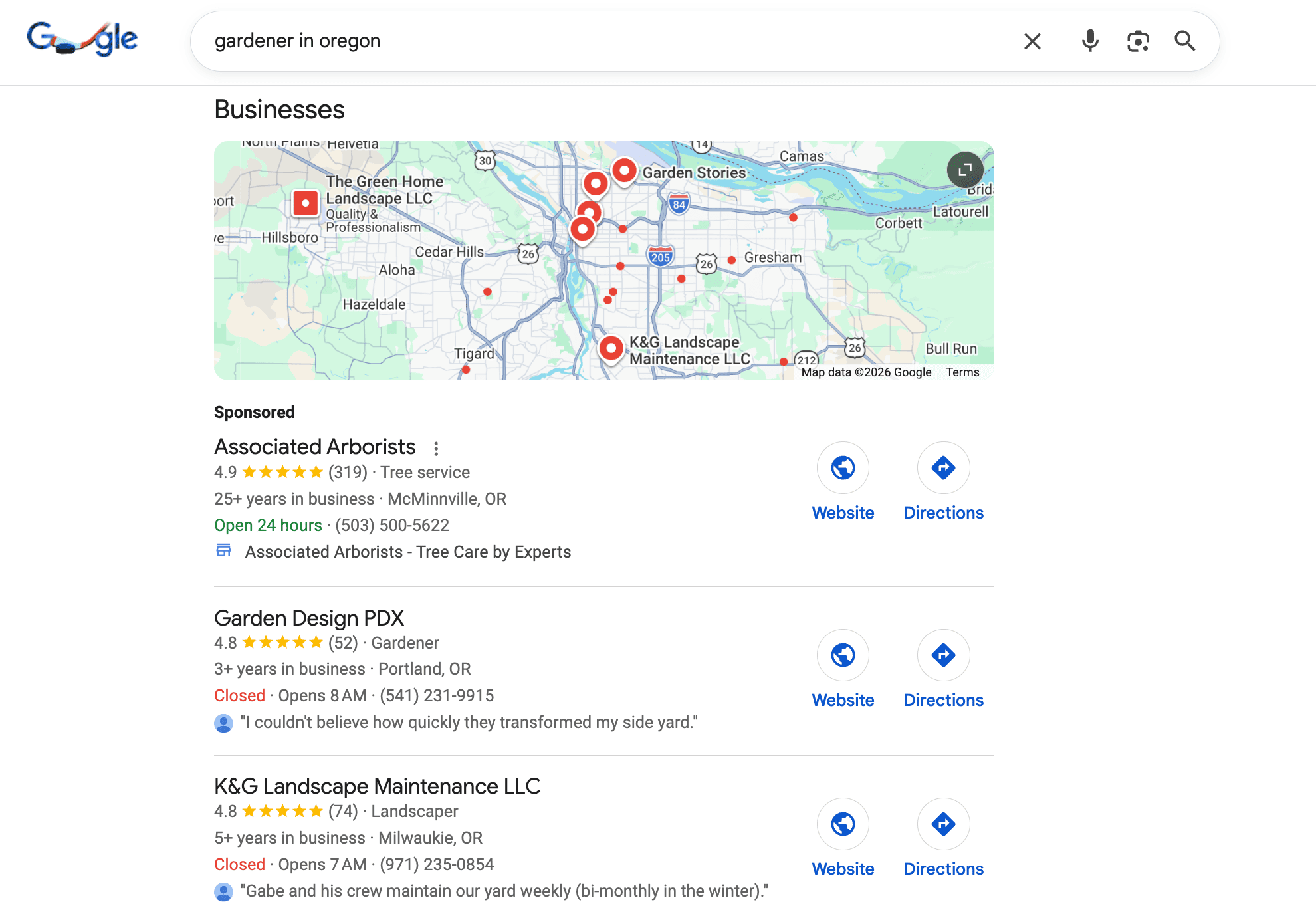The height and width of the screenshot is (924, 1316).
Task: Open image search via the camera lens icon
Action: [1138, 41]
